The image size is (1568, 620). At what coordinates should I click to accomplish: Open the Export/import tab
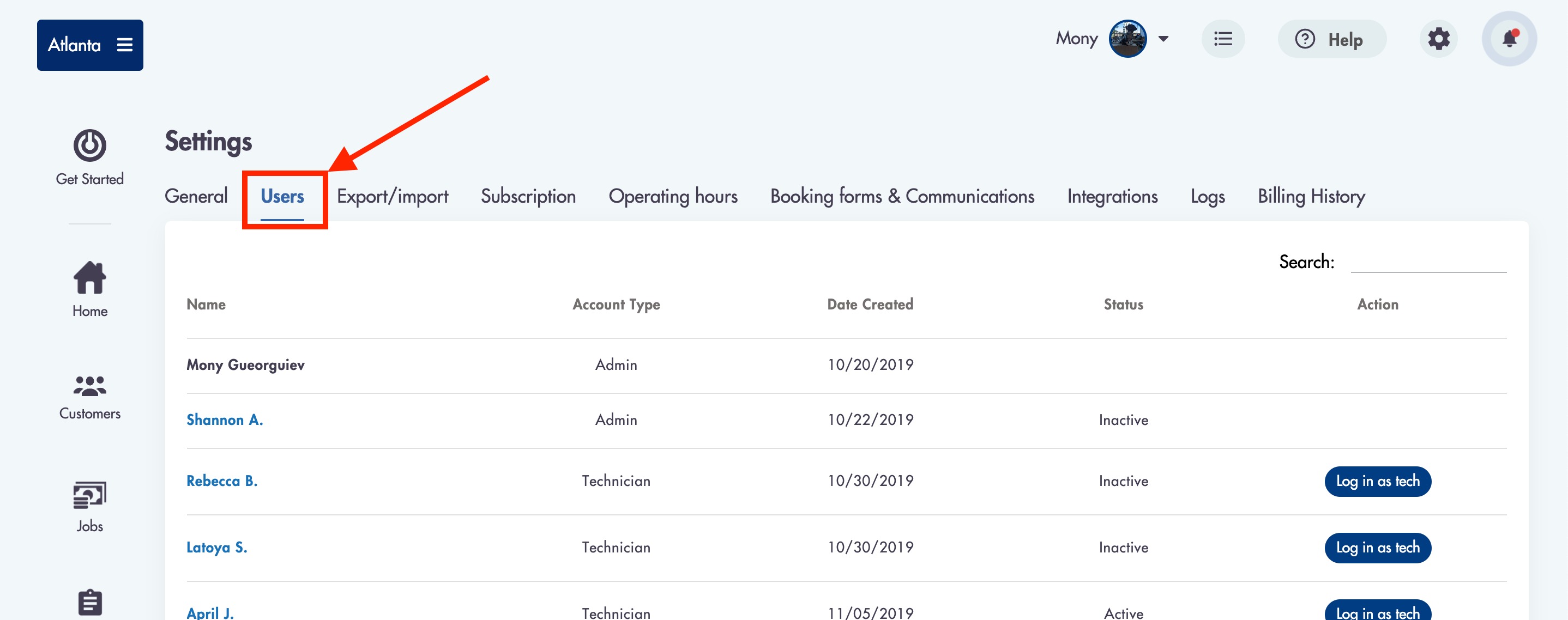[x=393, y=196]
